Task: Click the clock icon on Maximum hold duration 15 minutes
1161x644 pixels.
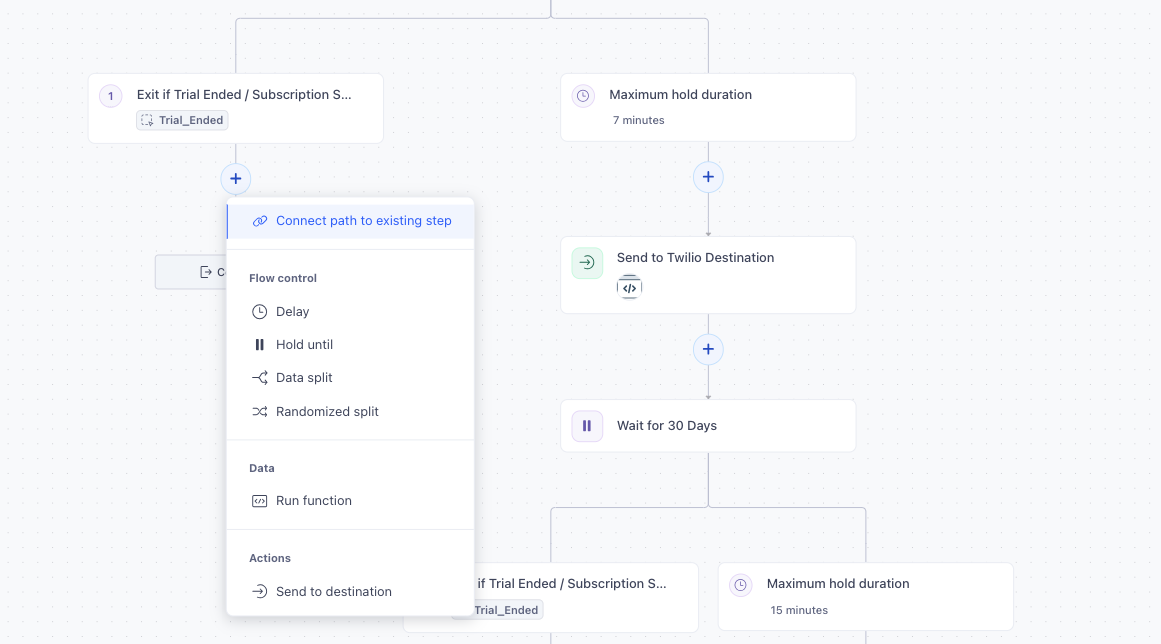Action: (739, 584)
